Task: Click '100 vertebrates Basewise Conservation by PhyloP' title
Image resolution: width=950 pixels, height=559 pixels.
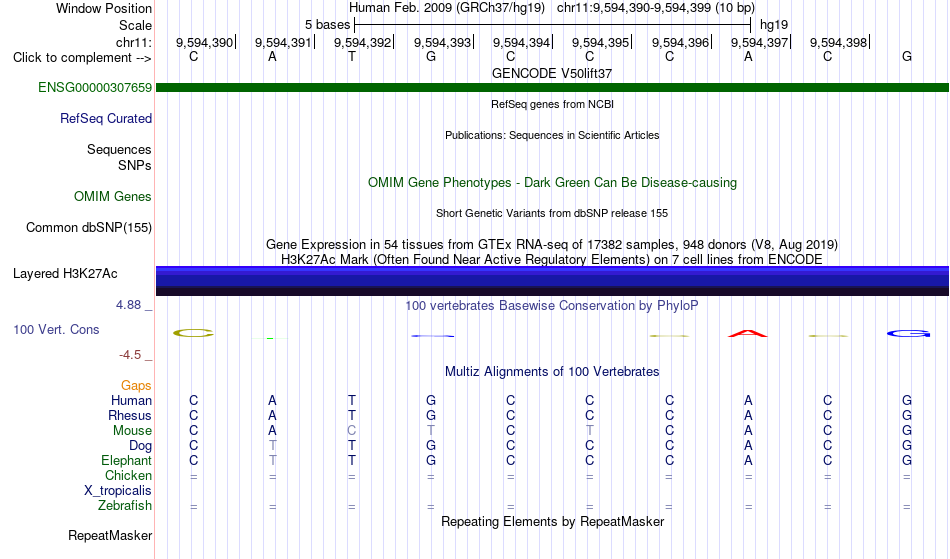Action: (x=551, y=305)
